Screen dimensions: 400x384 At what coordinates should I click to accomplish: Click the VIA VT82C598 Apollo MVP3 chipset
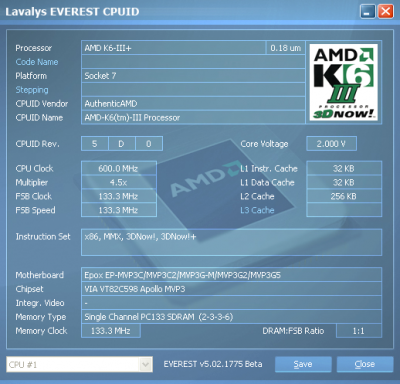(231, 289)
